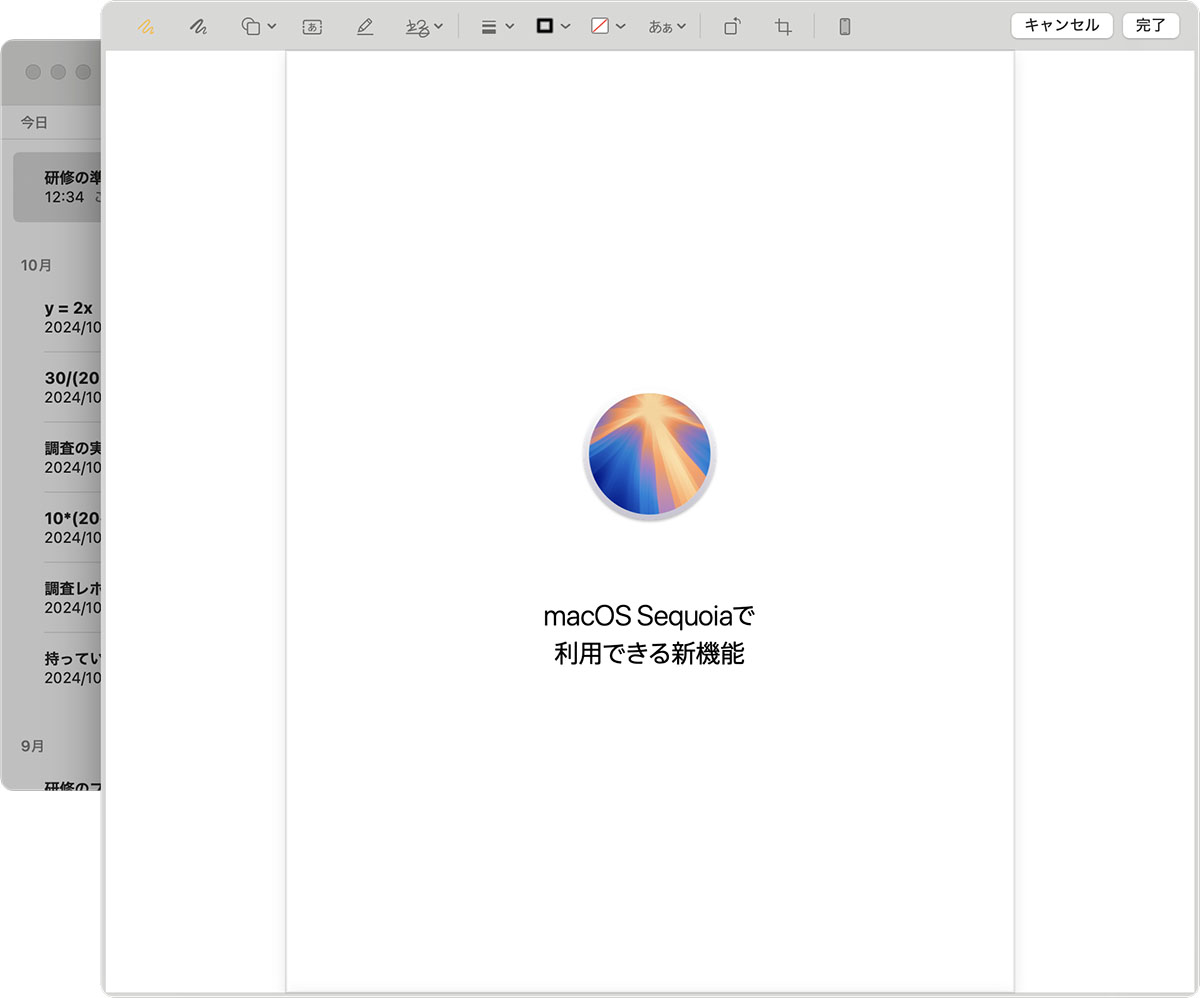Click the 今日 section header in Notes
The image size is (1200, 998).
[x=34, y=123]
